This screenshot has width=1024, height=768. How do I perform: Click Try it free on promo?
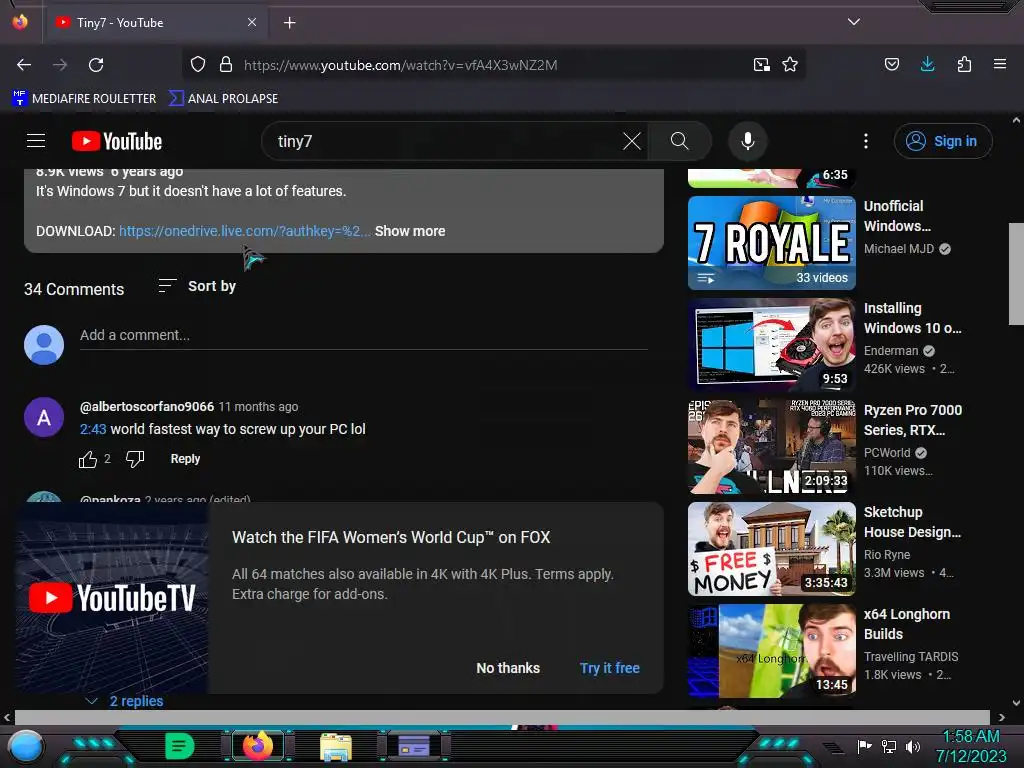point(610,668)
